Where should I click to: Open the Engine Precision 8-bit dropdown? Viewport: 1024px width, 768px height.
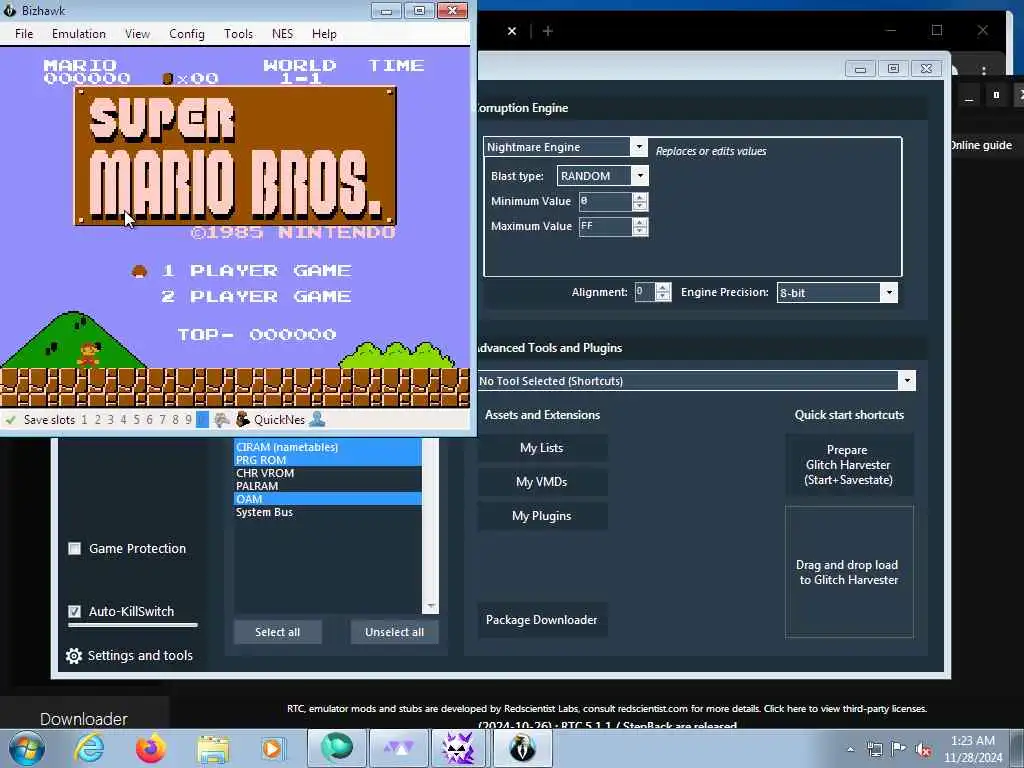(889, 293)
